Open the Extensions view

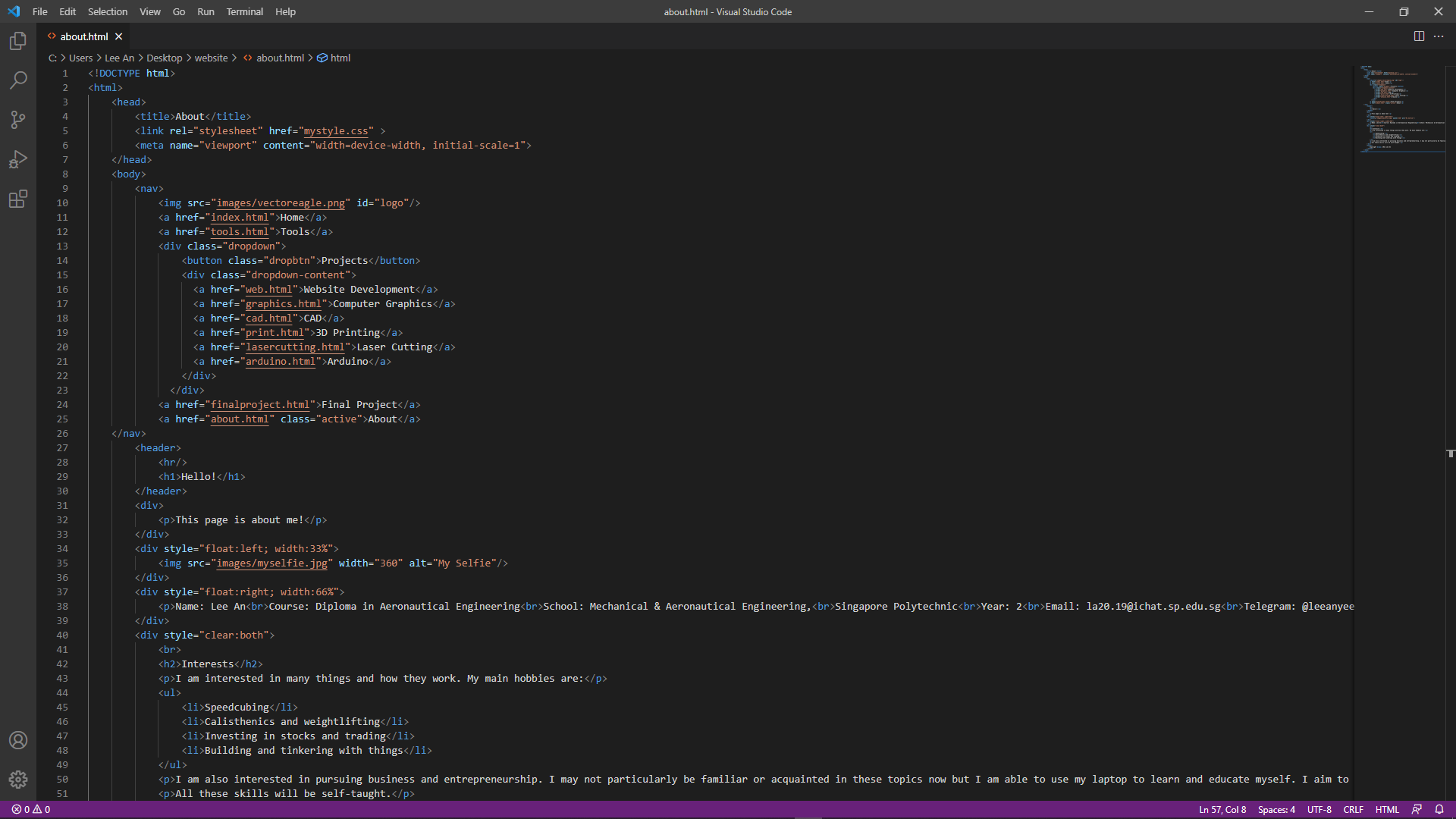pyautogui.click(x=18, y=199)
